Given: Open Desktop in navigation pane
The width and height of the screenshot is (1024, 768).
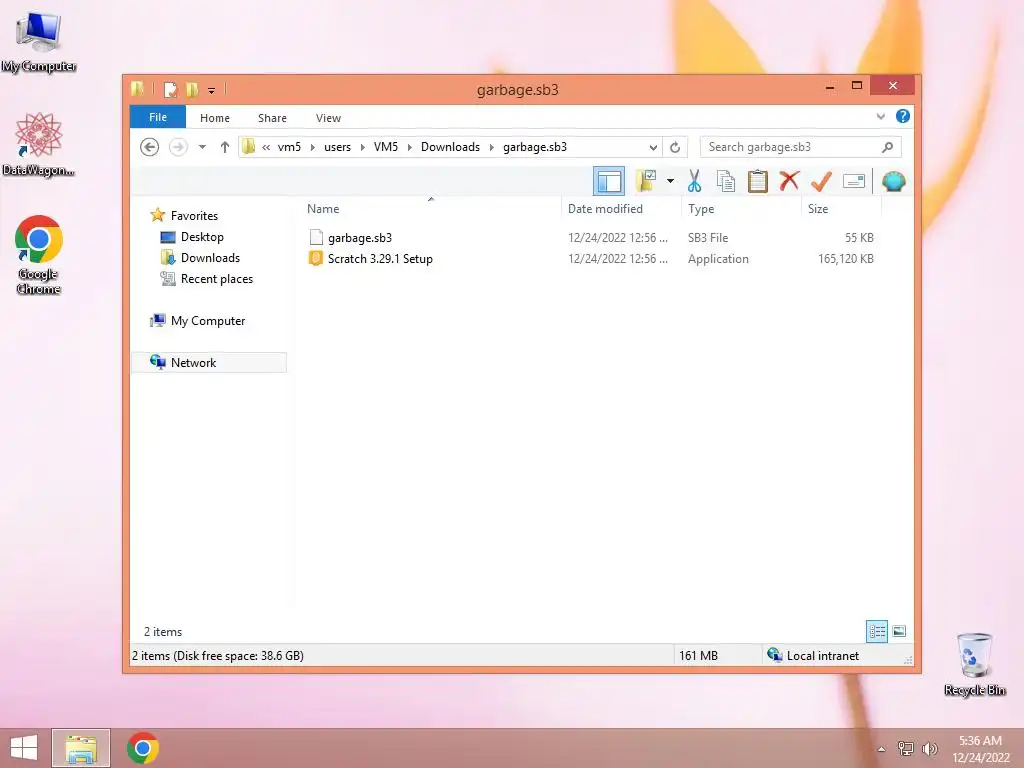Looking at the screenshot, I should point(202,237).
